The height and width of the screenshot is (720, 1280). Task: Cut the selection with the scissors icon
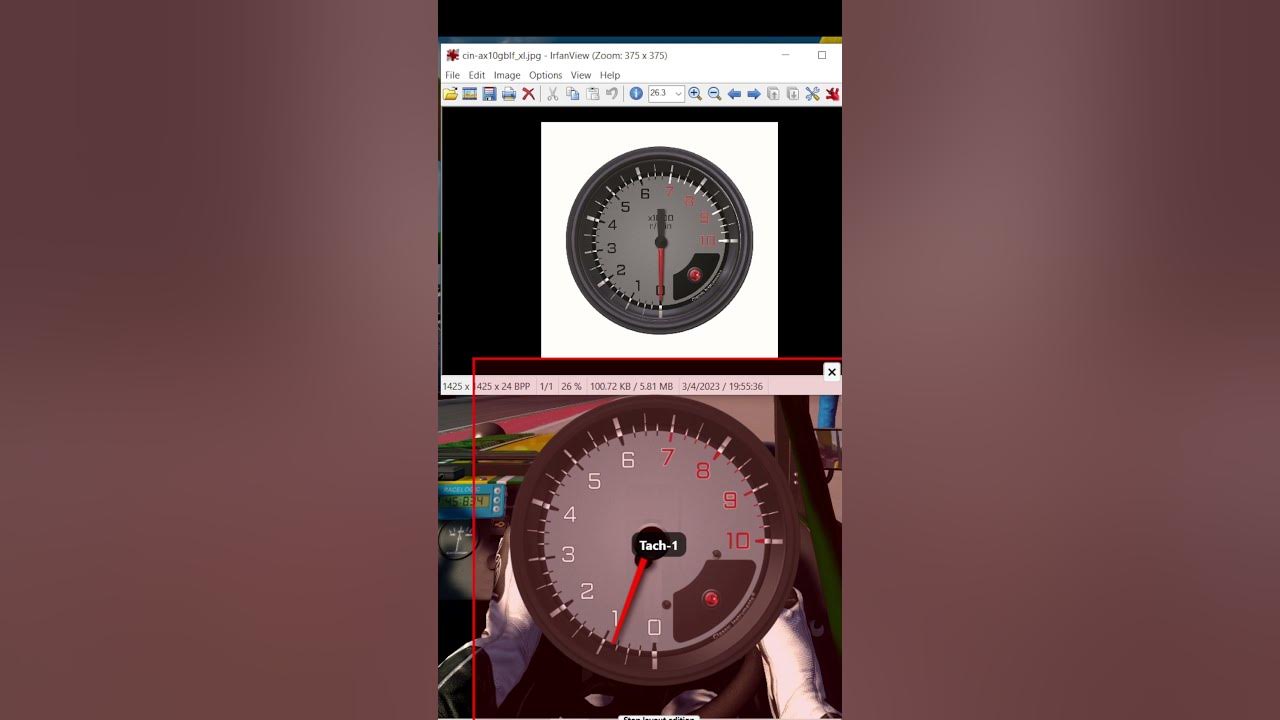coord(552,94)
